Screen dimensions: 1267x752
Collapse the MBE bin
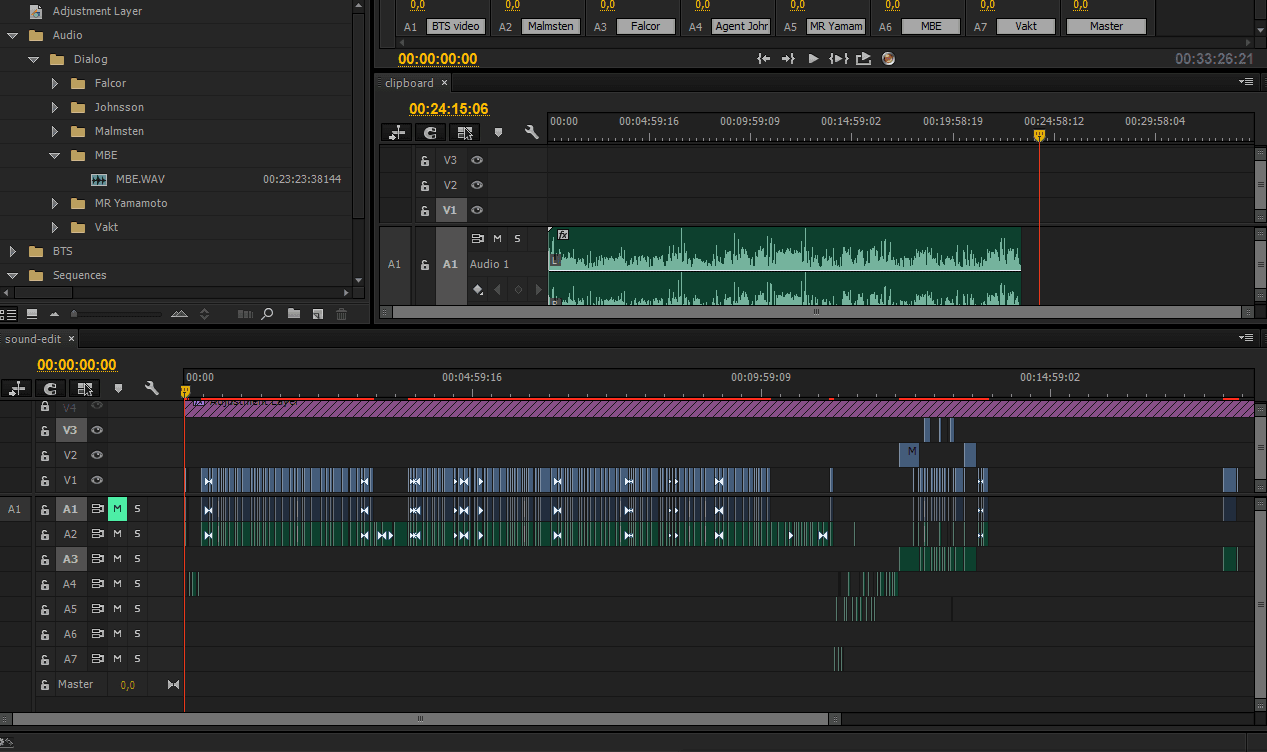pyautogui.click(x=55, y=155)
